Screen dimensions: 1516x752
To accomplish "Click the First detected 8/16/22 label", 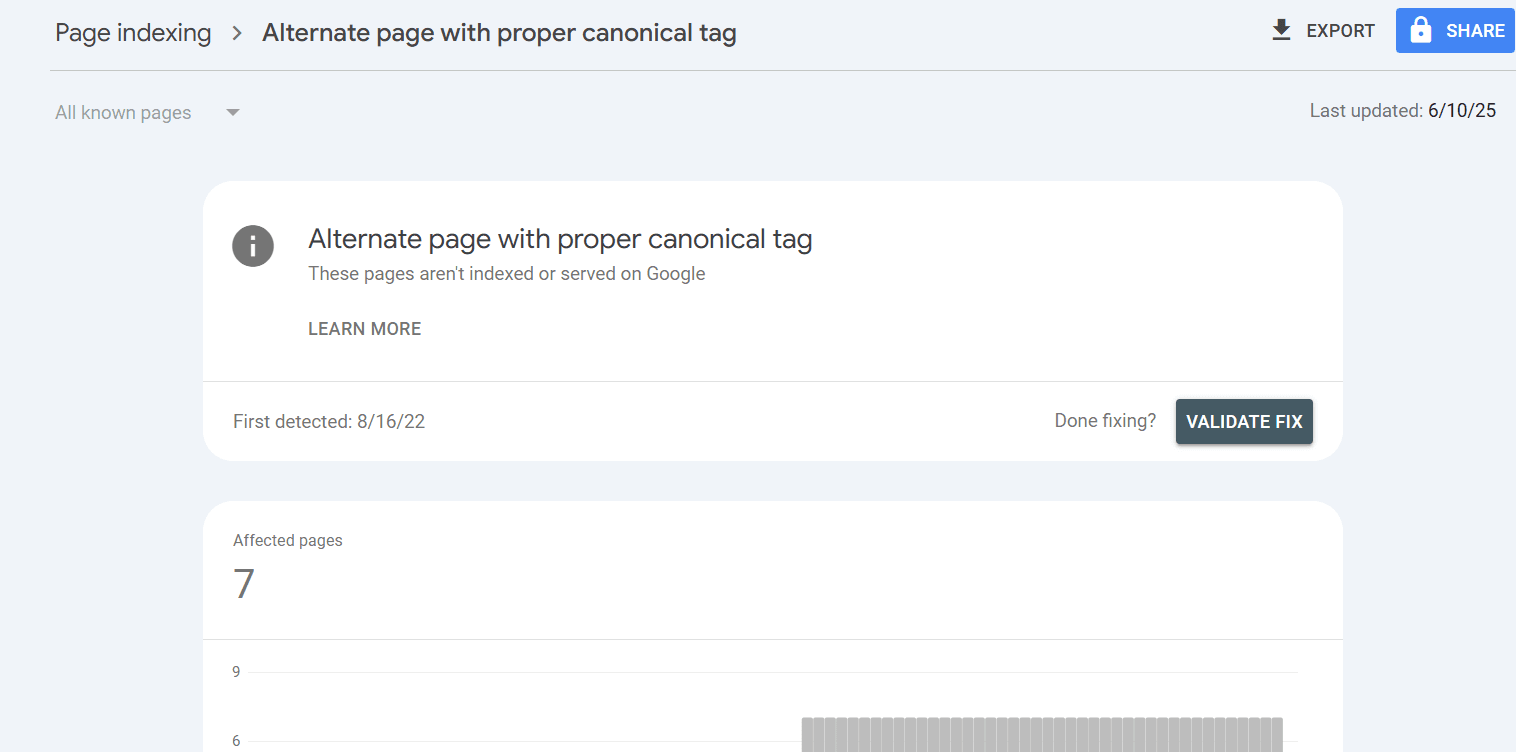I will pyautogui.click(x=329, y=421).
